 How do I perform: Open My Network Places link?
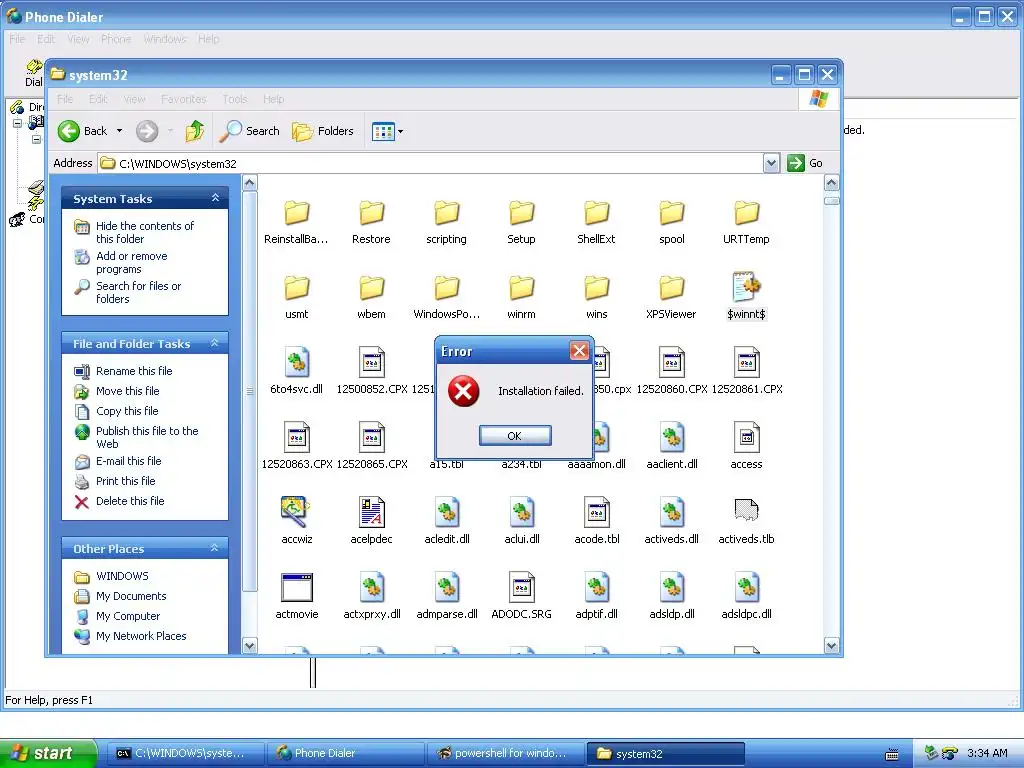click(x=141, y=636)
